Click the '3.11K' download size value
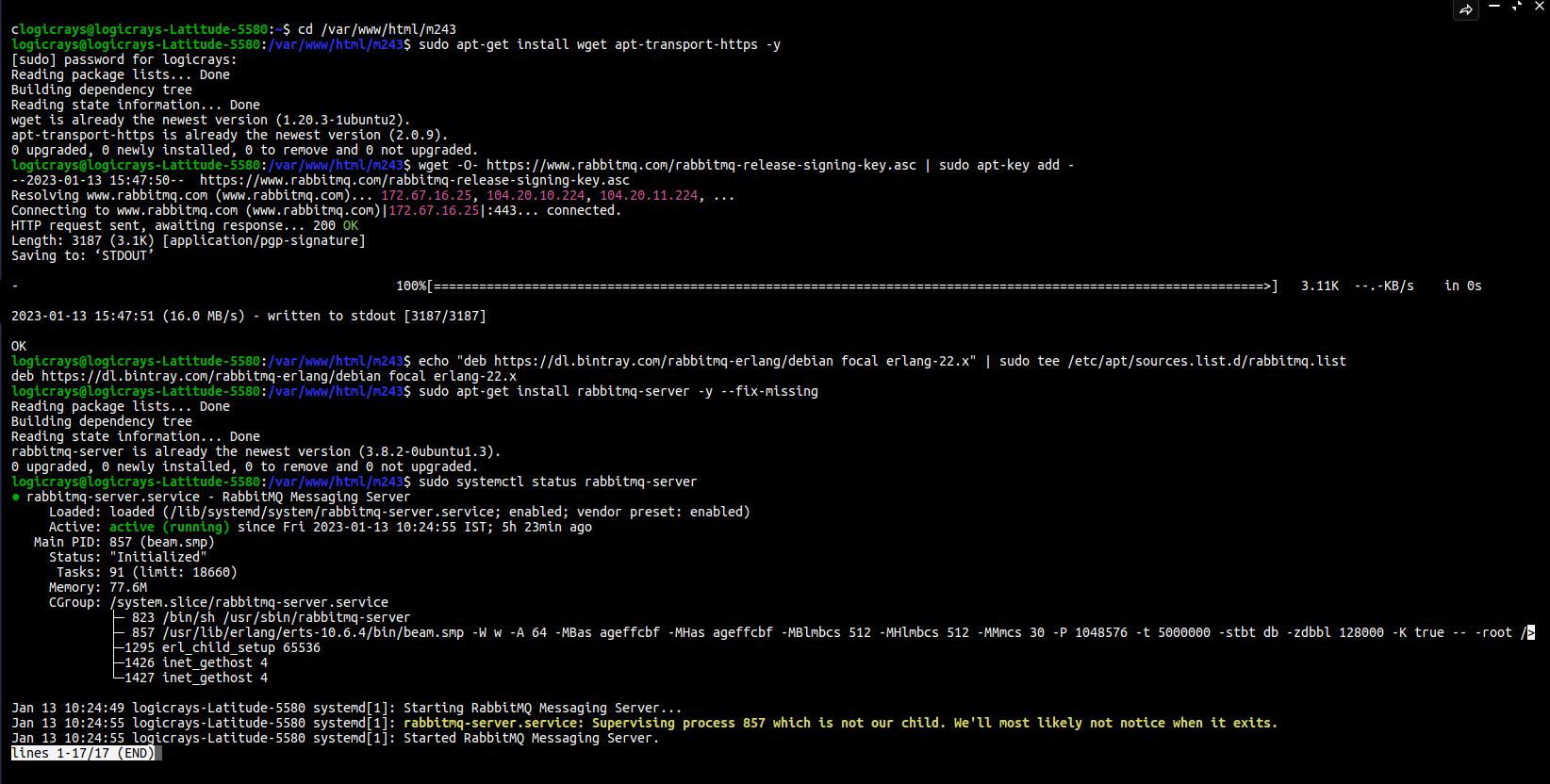 [1320, 286]
